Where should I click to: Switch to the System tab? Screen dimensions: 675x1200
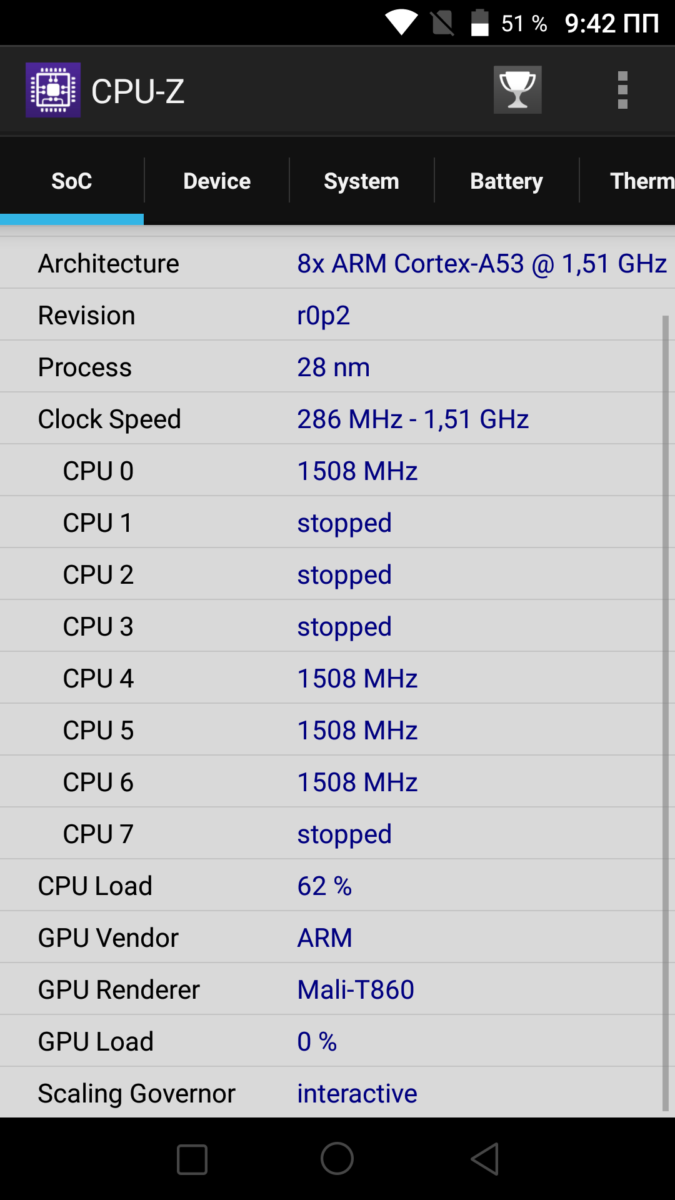[x=361, y=181]
